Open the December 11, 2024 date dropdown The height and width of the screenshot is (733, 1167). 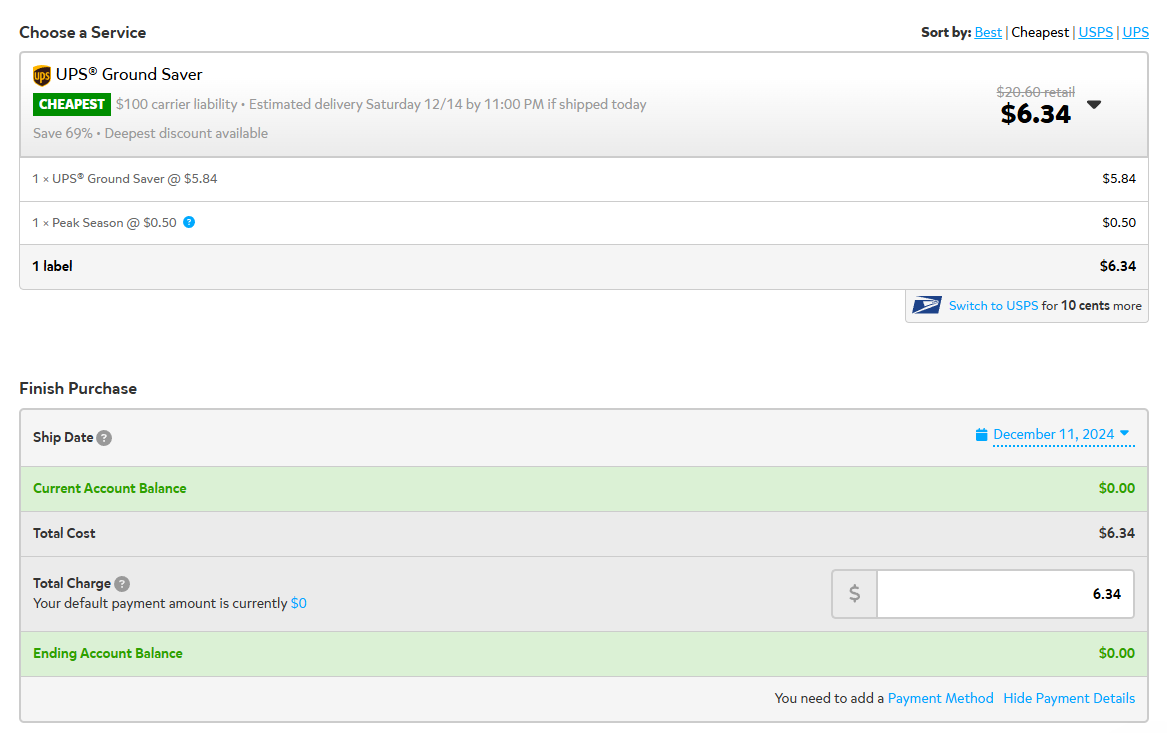(1064, 435)
